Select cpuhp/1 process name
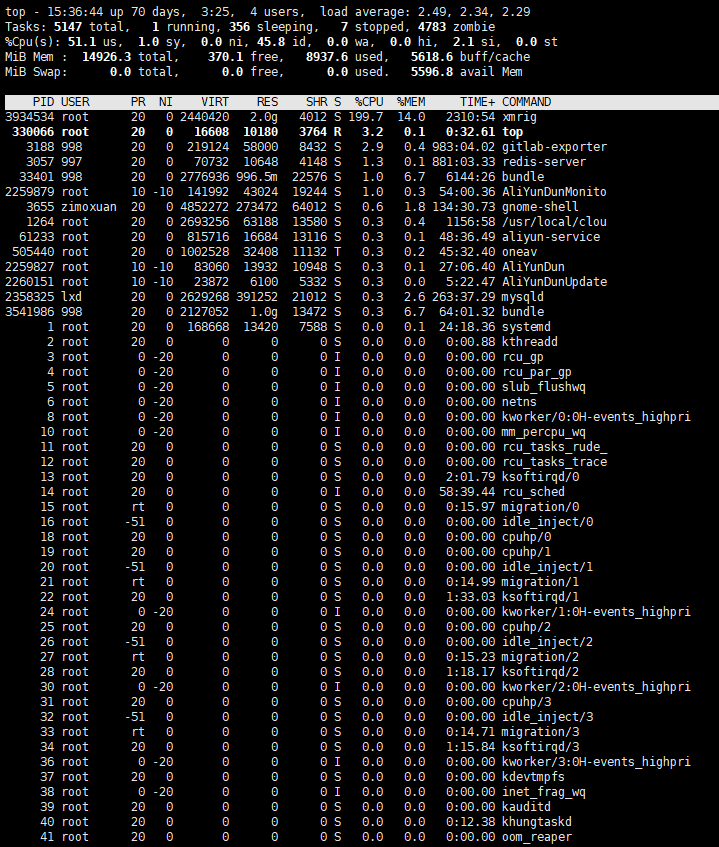 (526, 552)
